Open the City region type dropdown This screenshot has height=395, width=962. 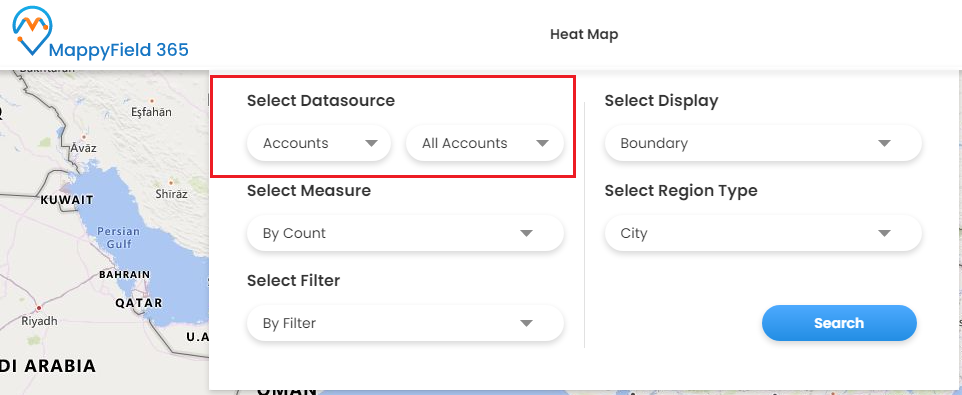763,233
